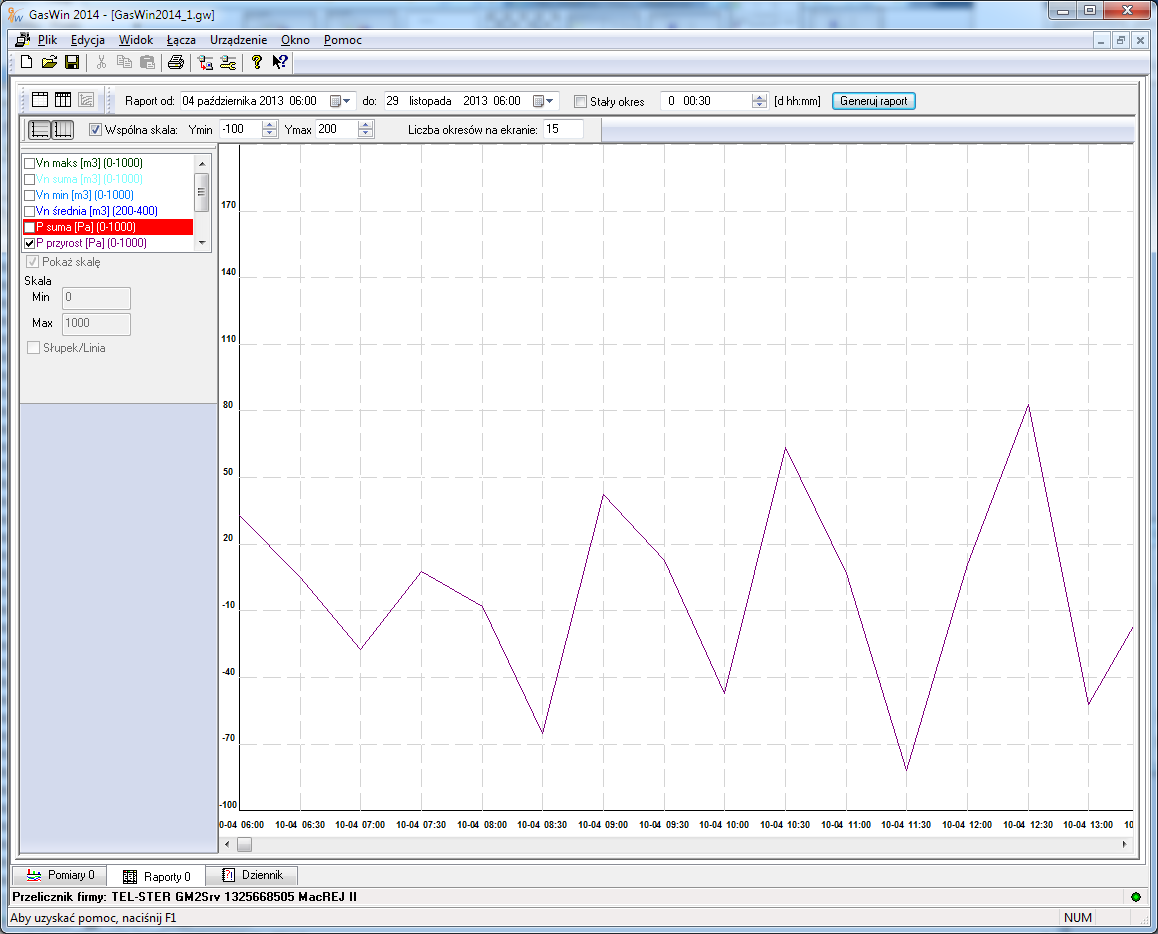Screen dimensions: 1158x934
Task: Toggle the Vn suma [m3] series checkbox
Action: (x=30, y=179)
